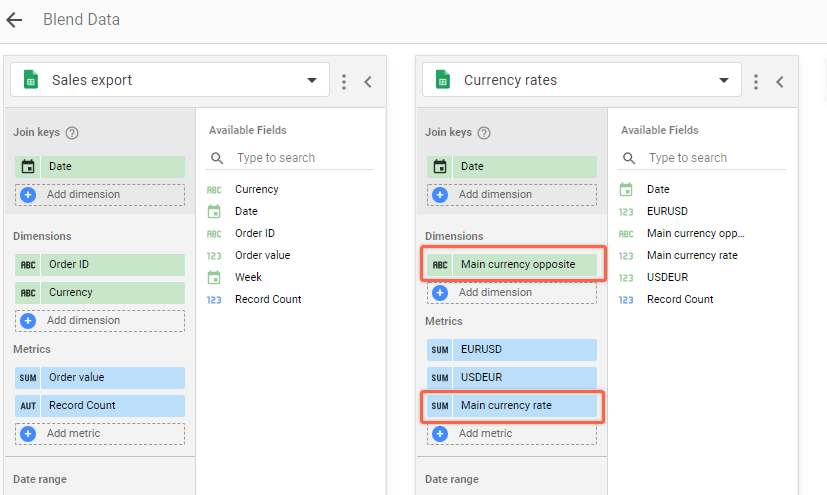827x495 pixels.
Task: Select the Record Count metric chip
Action: [x=100, y=405]
